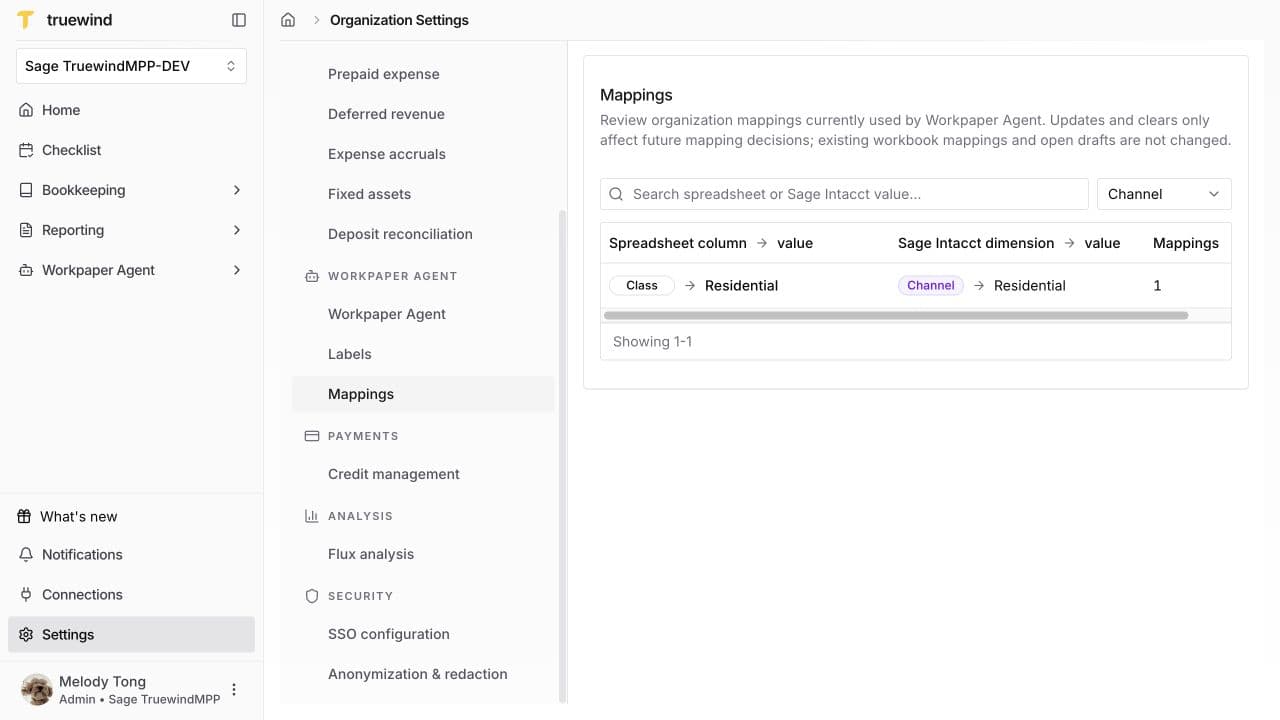Open Deposit reconciliation settings
This screenshot has height=720, width=1280.
coord(423,234)
